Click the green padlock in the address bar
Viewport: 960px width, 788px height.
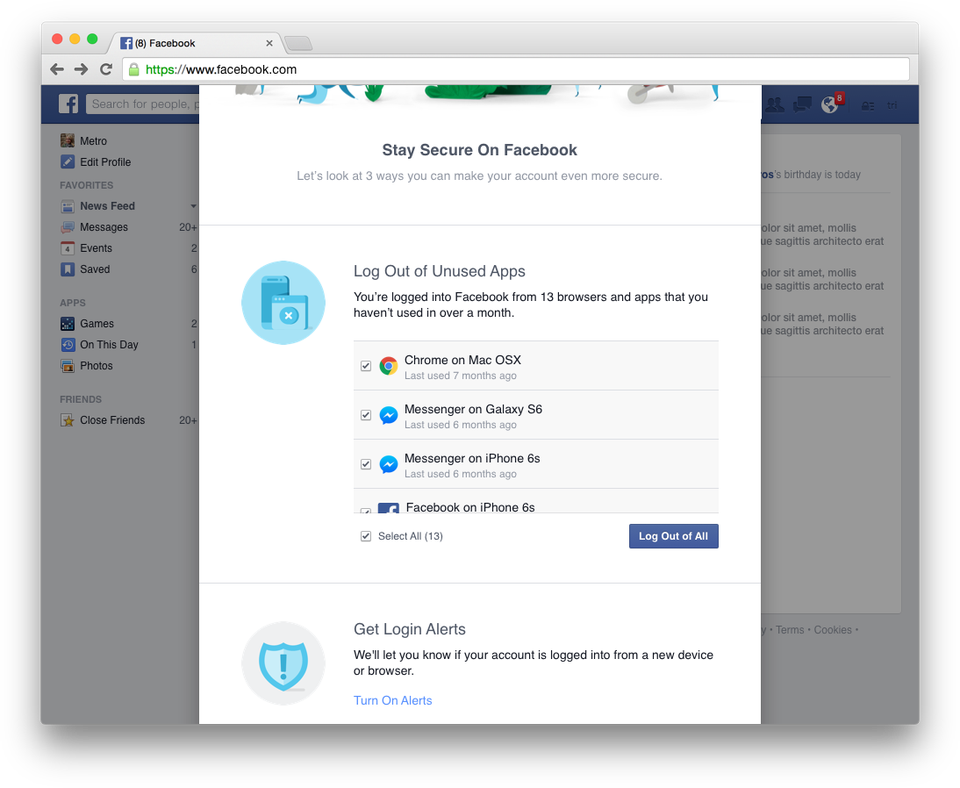[133, 70]
